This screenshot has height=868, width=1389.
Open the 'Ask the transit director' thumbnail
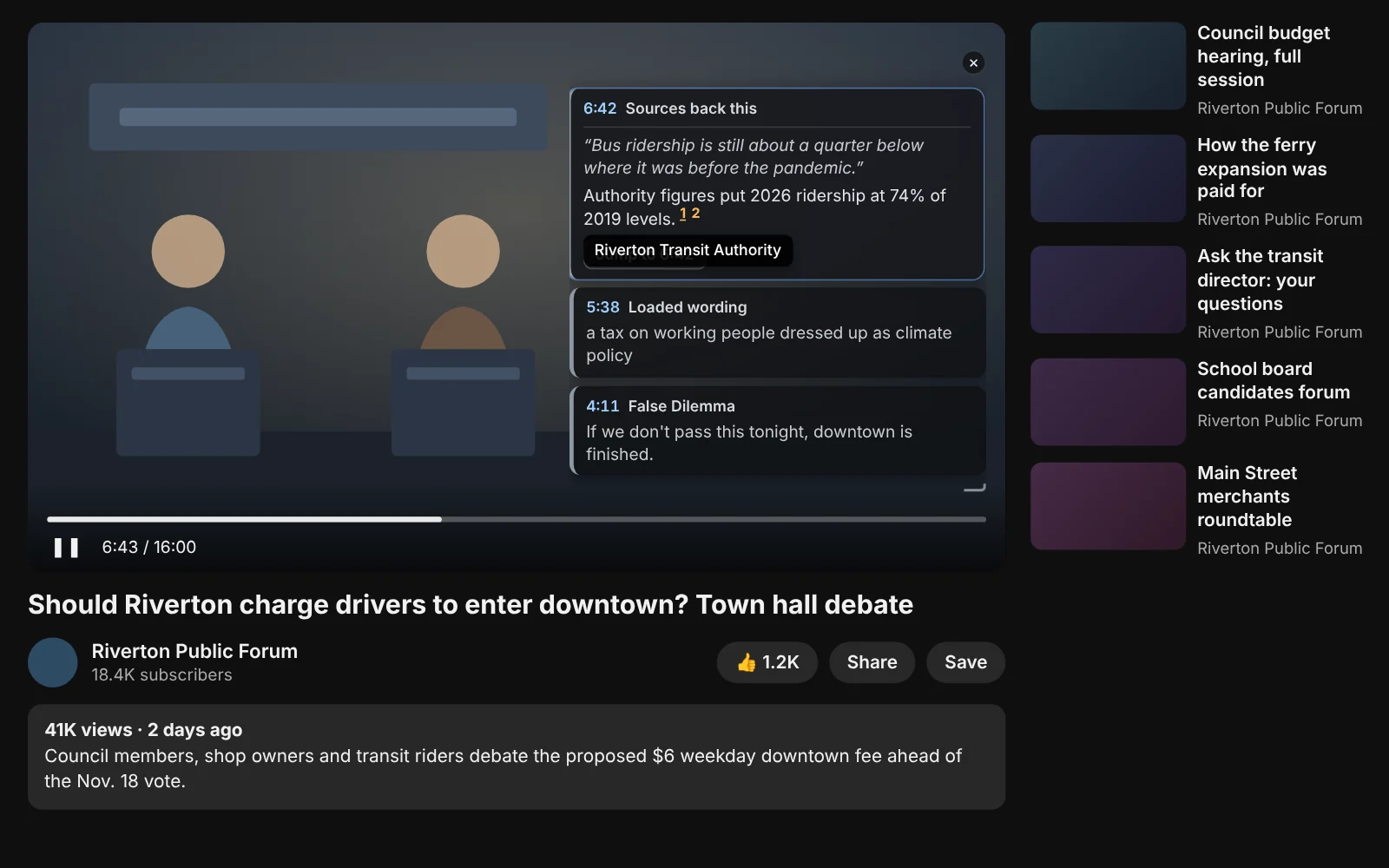pos(1108,290)
